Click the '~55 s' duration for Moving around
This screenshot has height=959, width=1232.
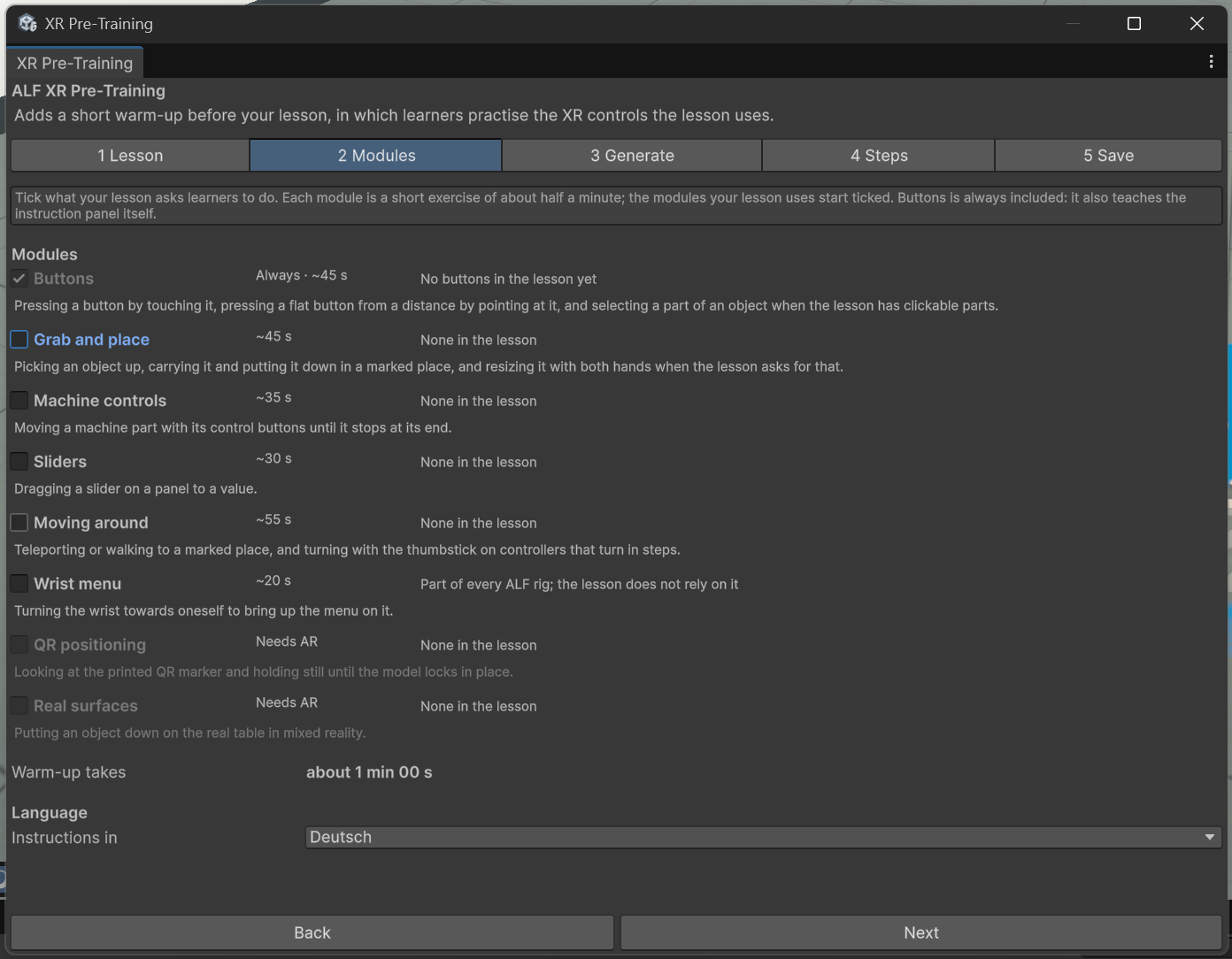[x=273, y=519]
